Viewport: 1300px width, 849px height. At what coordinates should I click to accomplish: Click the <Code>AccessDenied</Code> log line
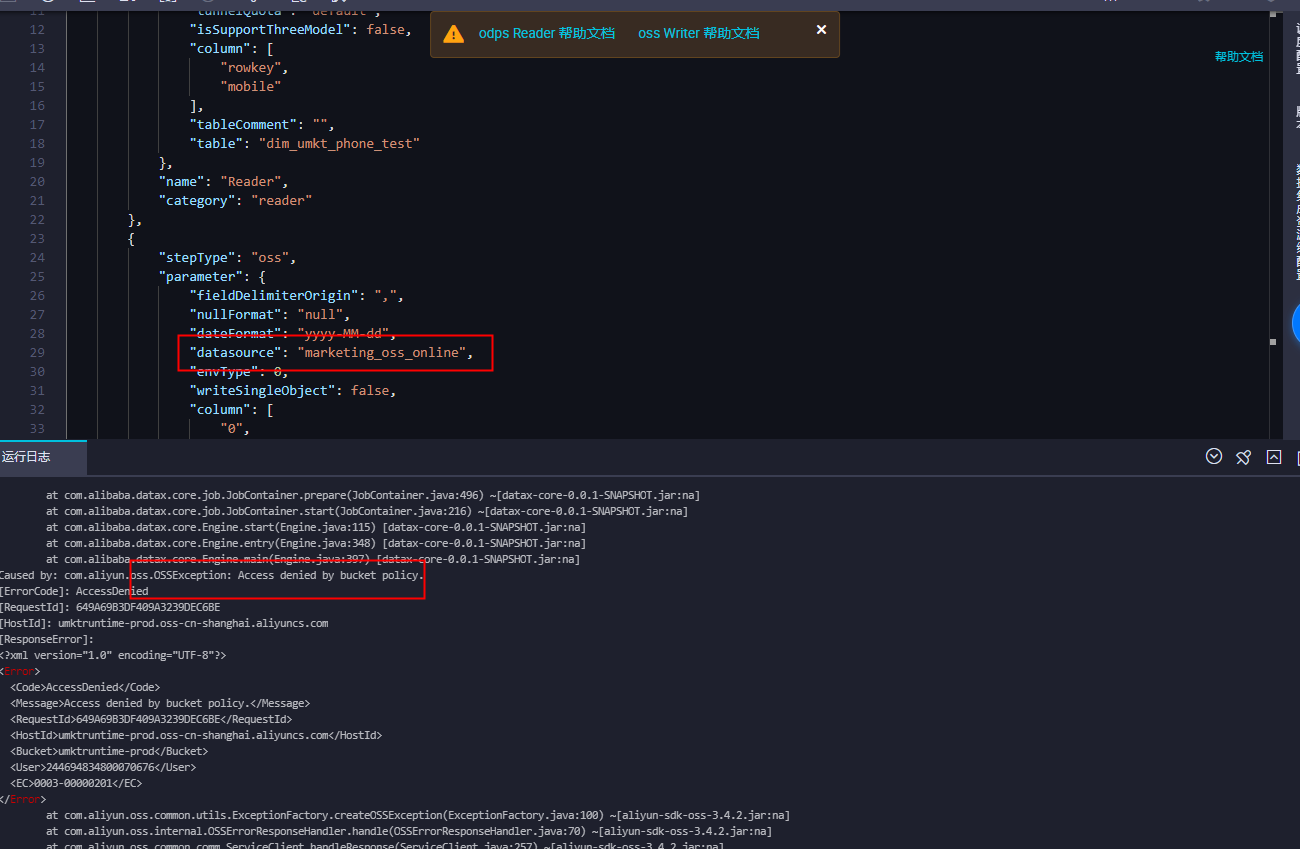tap(85, 688)
